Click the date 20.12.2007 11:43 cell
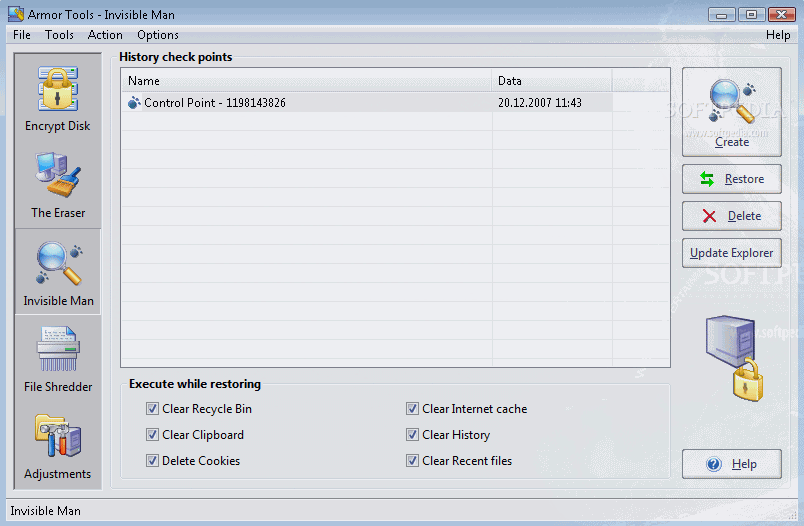The image size is (804, 526). click(x=539, y=103)
